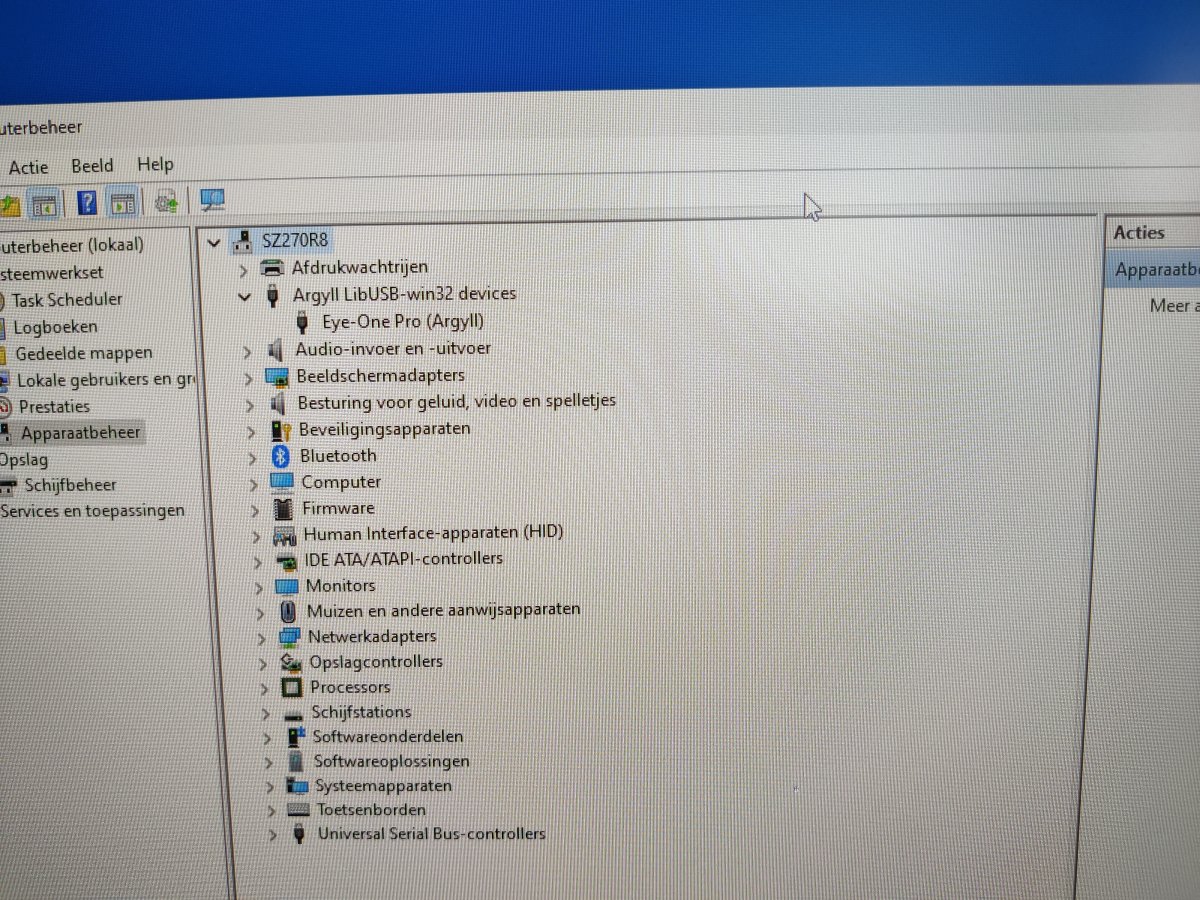Expand the Universal Serial Bus-controllers category
The height and width of the screenshot is (900, 1200).
[x=272, y=834]
